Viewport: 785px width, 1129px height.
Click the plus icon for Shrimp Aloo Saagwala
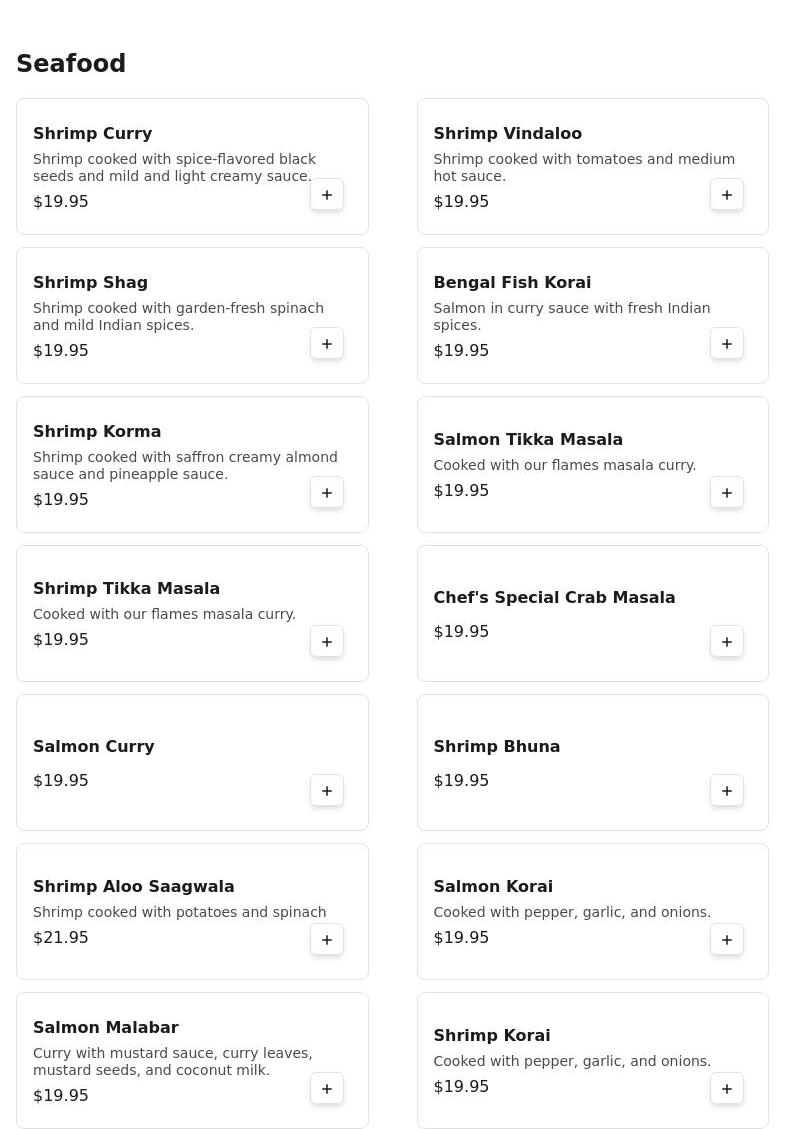(326, 940)
